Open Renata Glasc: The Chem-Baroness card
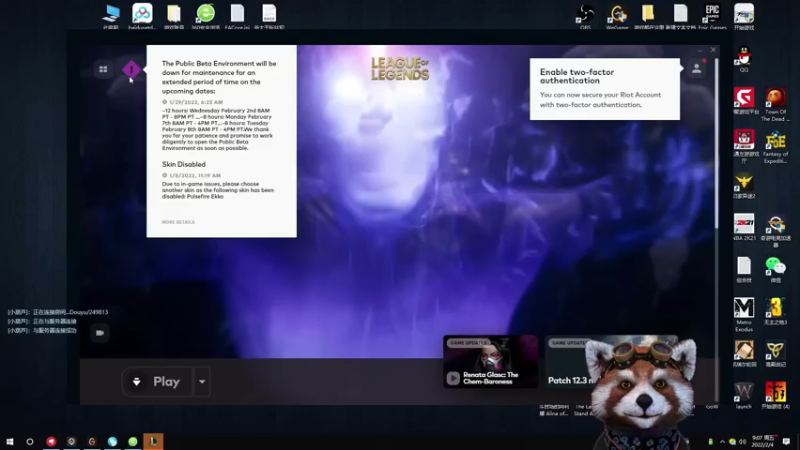The height and width of the screenshot is (450, 800). coord(490,361)
